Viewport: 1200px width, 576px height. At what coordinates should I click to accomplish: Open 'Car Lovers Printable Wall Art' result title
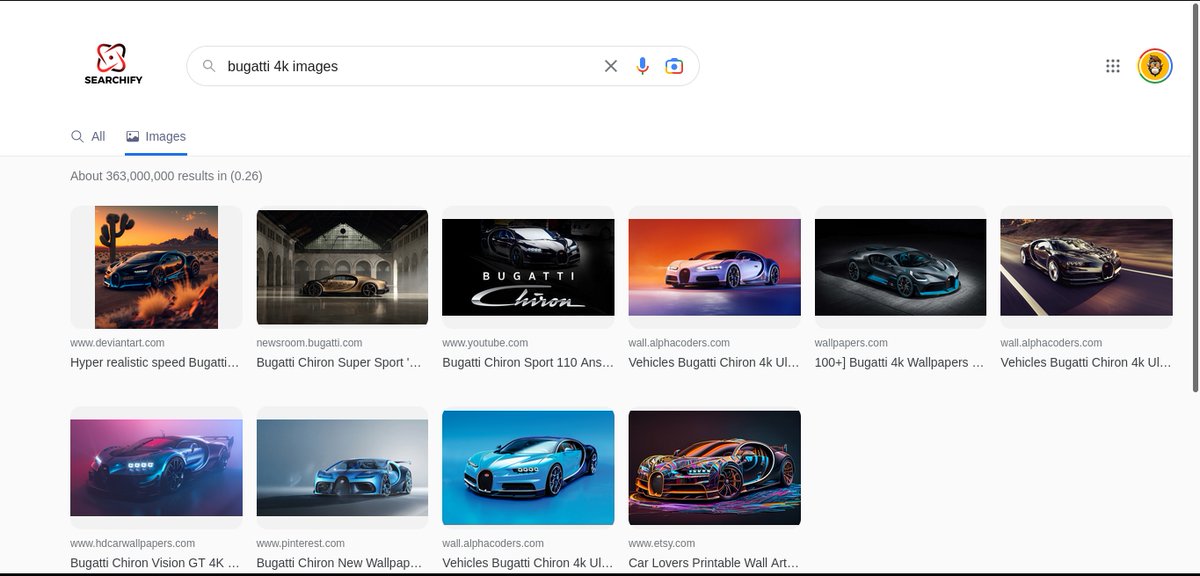713,563
